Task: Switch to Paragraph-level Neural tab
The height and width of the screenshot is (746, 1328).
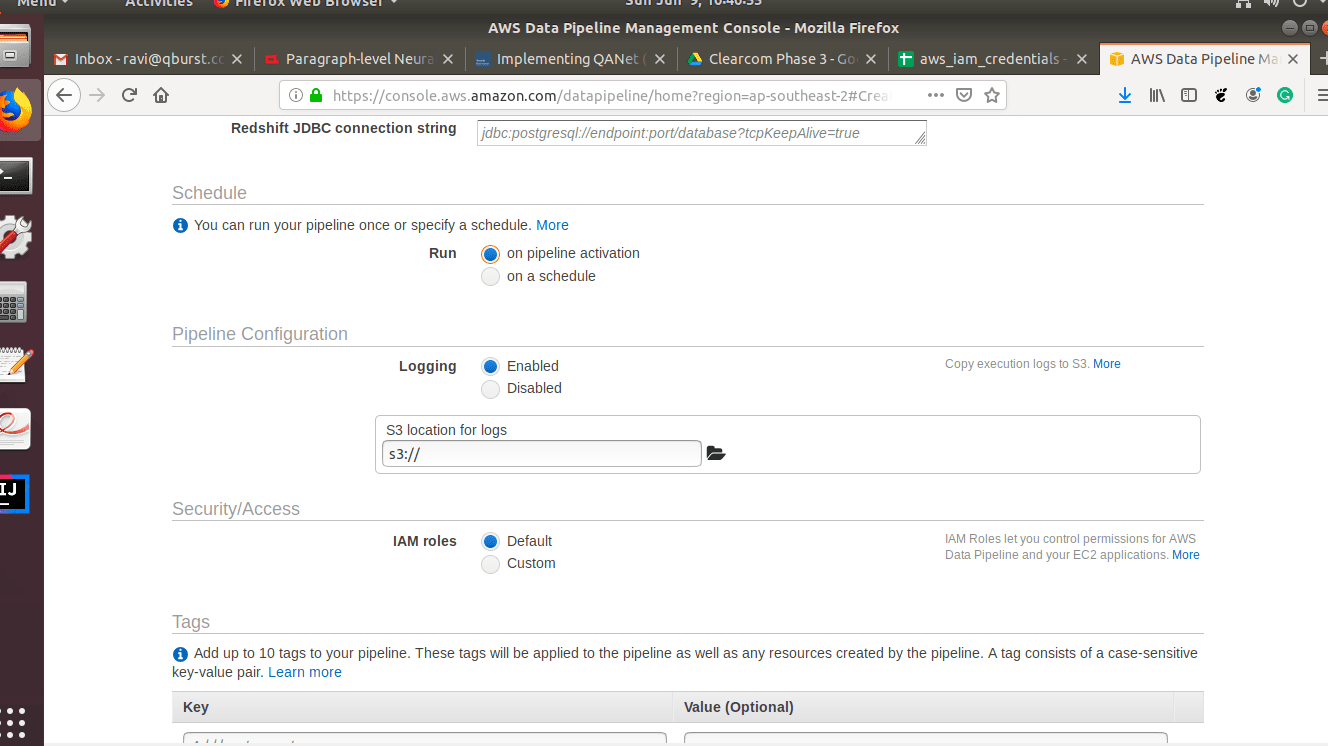Action: click(359, 59)
